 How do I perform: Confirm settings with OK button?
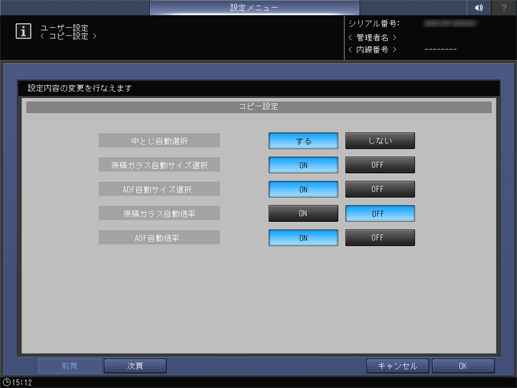(463, 366)
